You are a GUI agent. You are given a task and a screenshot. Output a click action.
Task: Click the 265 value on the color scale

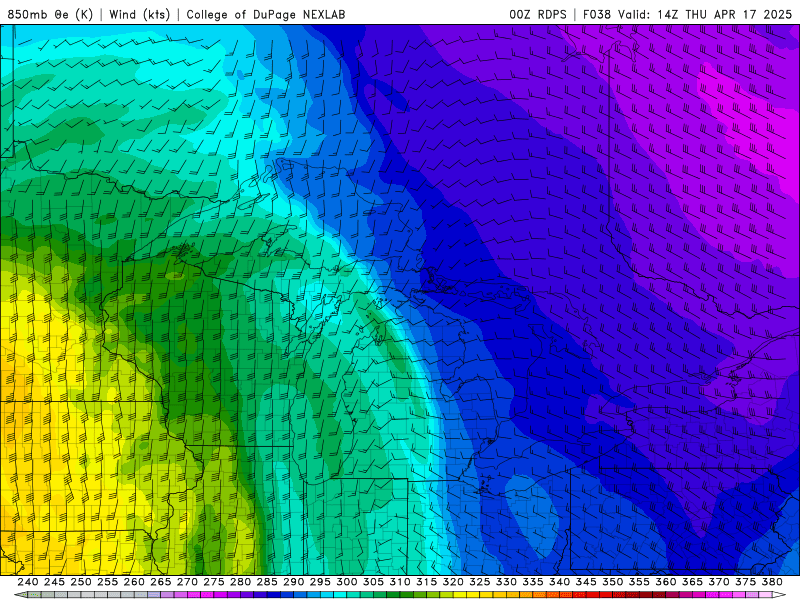tap(160, 582)
